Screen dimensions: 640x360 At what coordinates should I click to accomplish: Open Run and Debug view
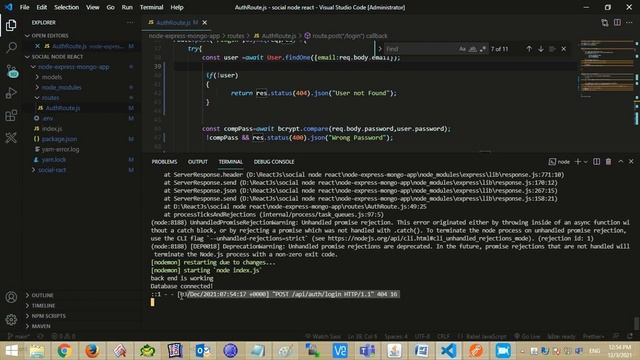11,93
